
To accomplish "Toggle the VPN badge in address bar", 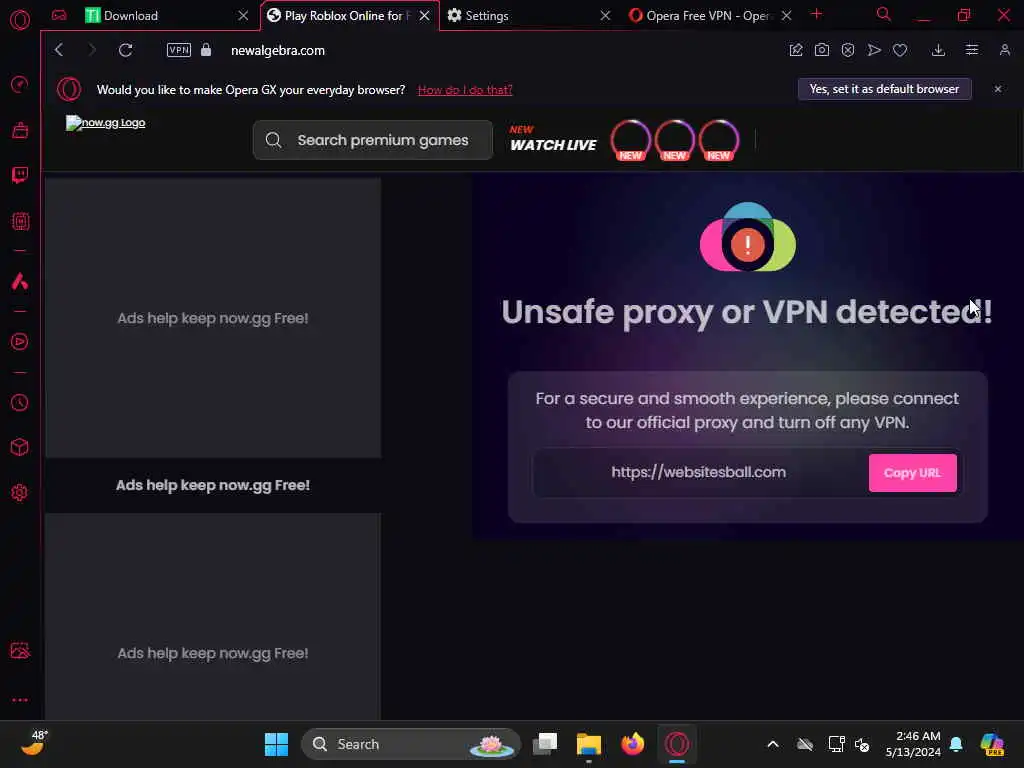I will [x=178, y=50].
